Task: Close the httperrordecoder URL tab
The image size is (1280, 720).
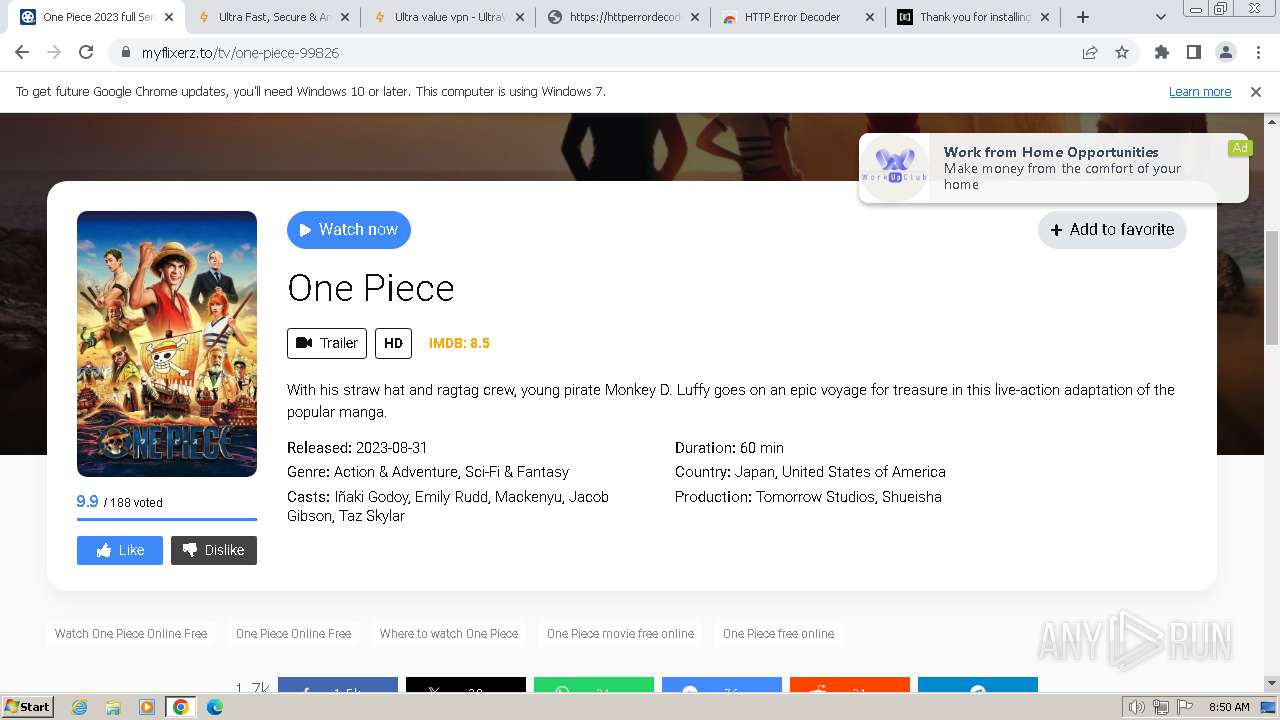Action: [x=694, y=17]
